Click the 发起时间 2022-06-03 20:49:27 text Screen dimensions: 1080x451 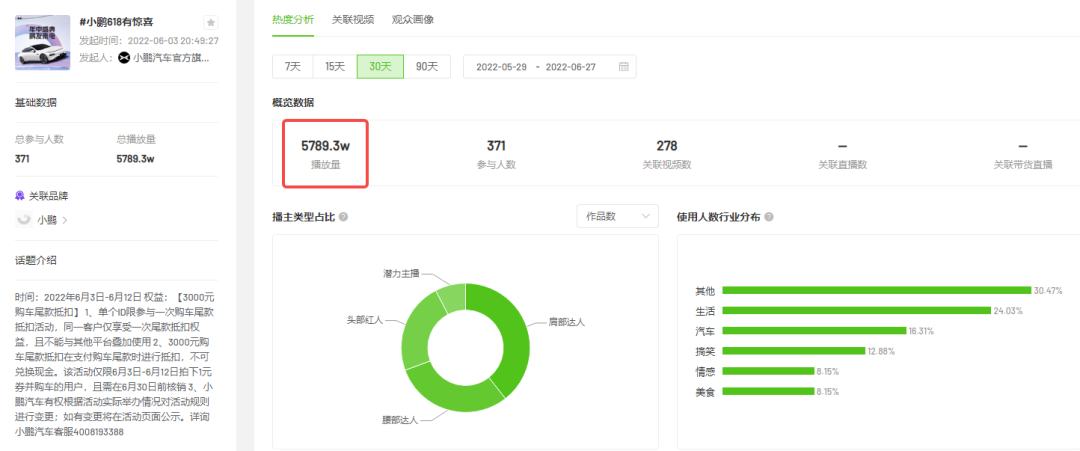[x=149, y=41]
